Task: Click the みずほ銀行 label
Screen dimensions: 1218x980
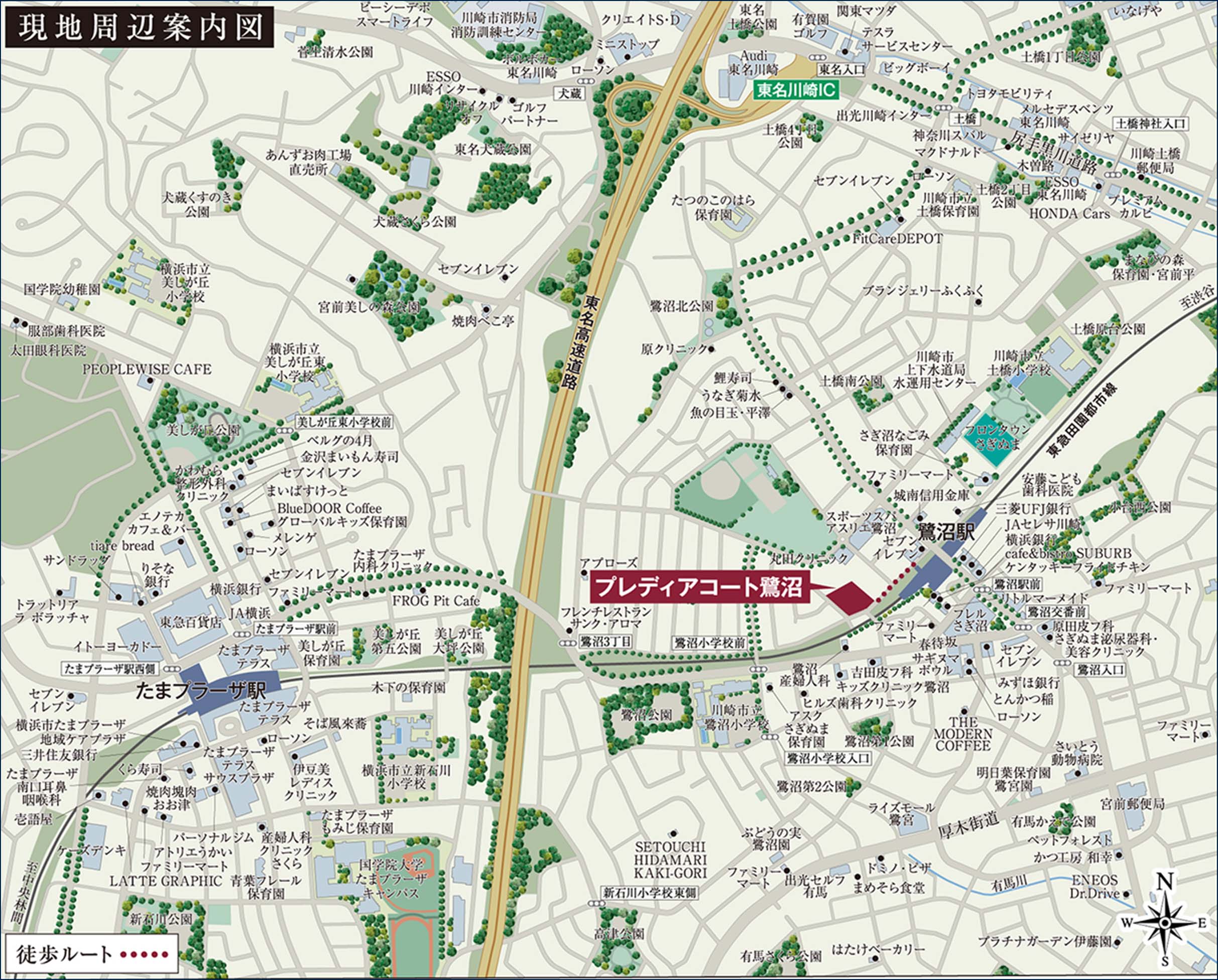Action: (1029, 683)
